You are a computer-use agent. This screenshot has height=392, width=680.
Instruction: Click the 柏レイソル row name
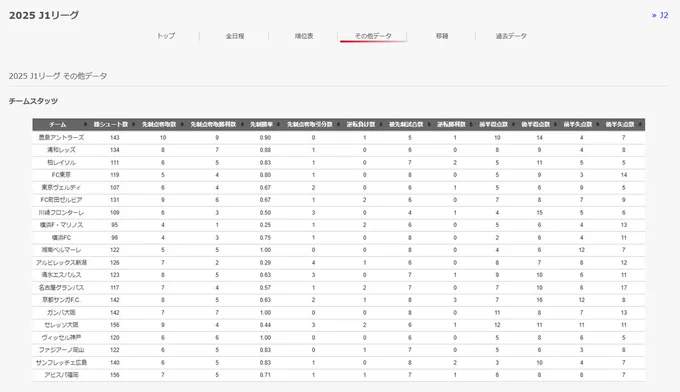(61, 163)
